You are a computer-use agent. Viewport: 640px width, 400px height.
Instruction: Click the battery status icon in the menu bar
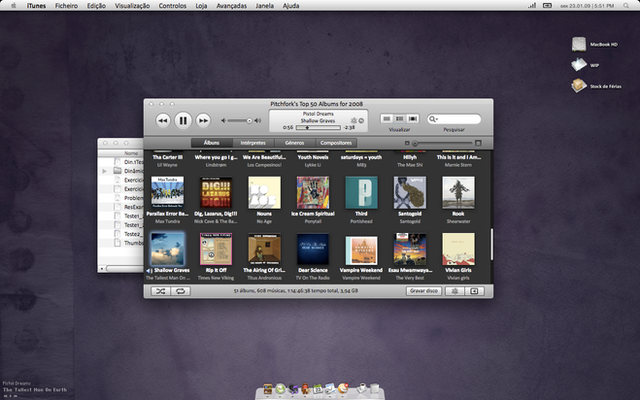[547, 6]
